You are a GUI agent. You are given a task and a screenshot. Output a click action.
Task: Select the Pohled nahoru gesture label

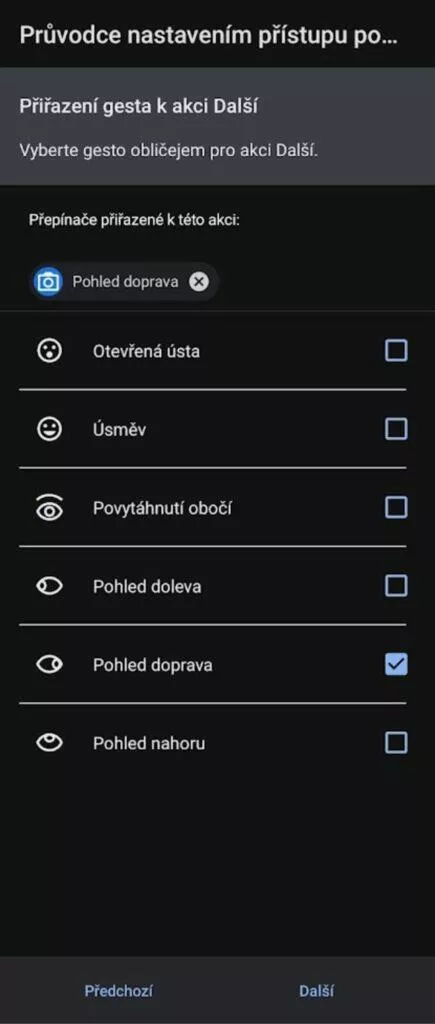coord(149,743)
